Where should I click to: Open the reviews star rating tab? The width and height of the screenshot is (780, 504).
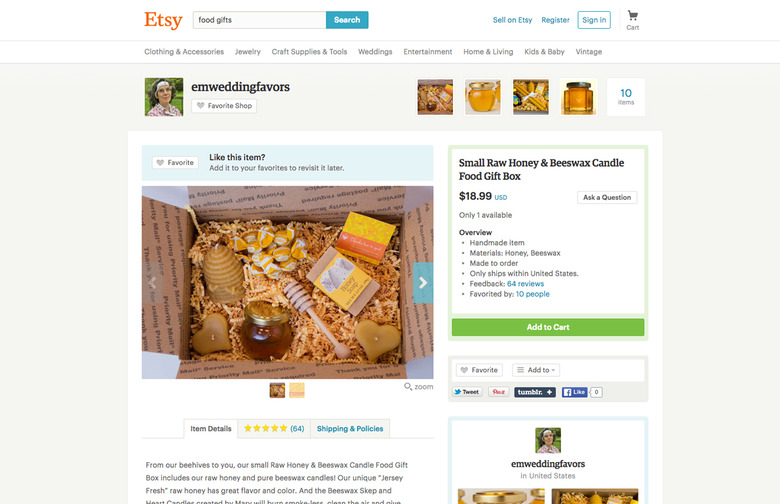coord(274,428)
